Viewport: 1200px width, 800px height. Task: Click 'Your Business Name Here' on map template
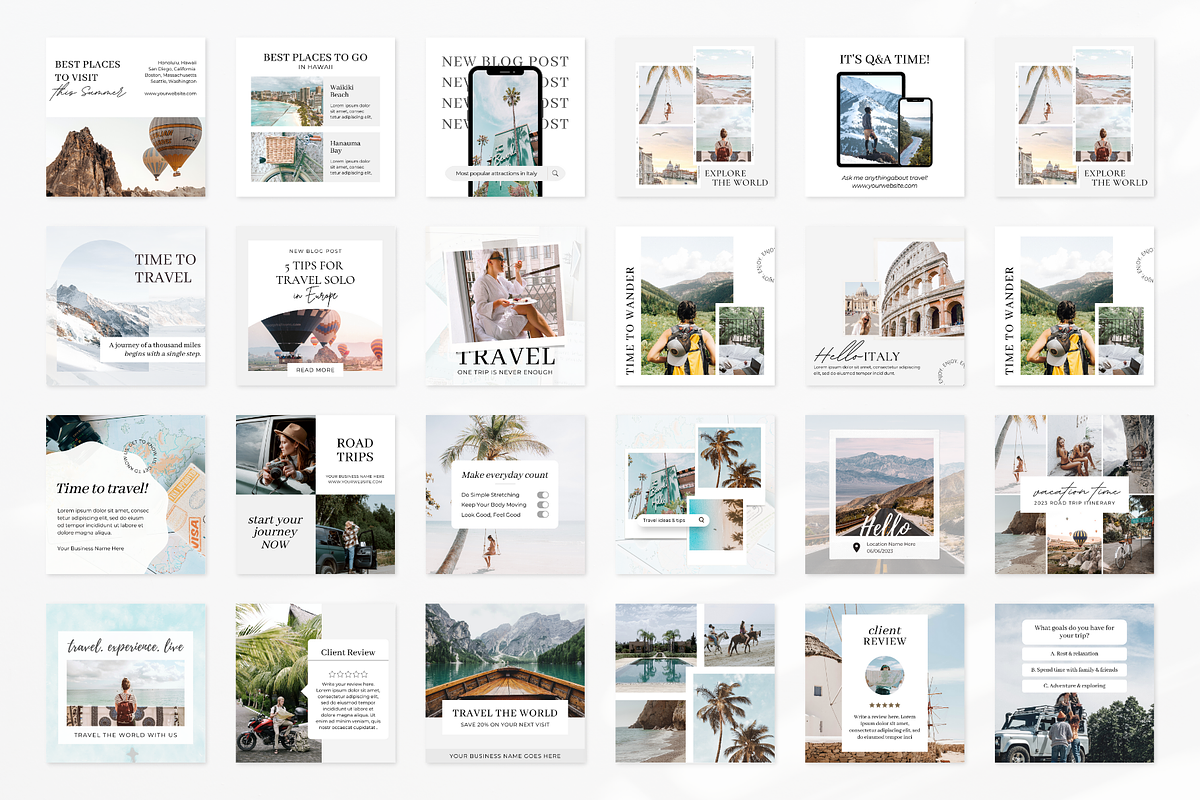[91, 548]
